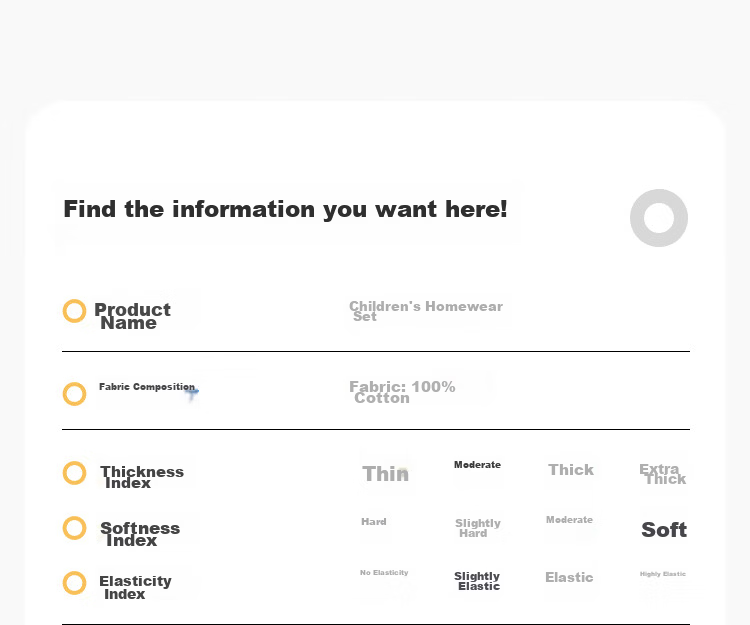
Task: Click the 'Thickness Index' label
Action: pyautogui.click(x=142, y=477)
